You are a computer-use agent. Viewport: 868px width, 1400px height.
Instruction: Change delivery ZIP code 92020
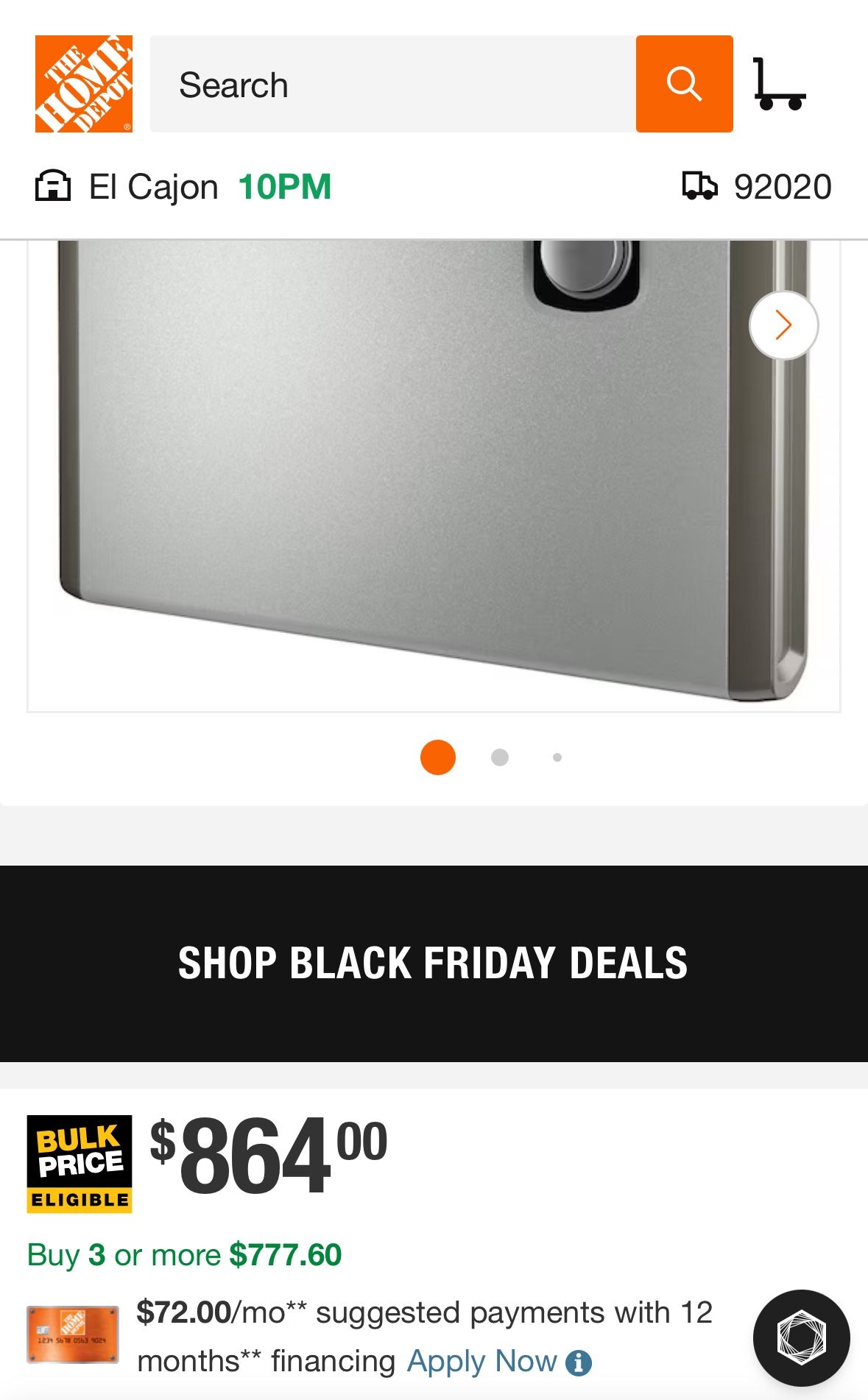coord(783,187)
